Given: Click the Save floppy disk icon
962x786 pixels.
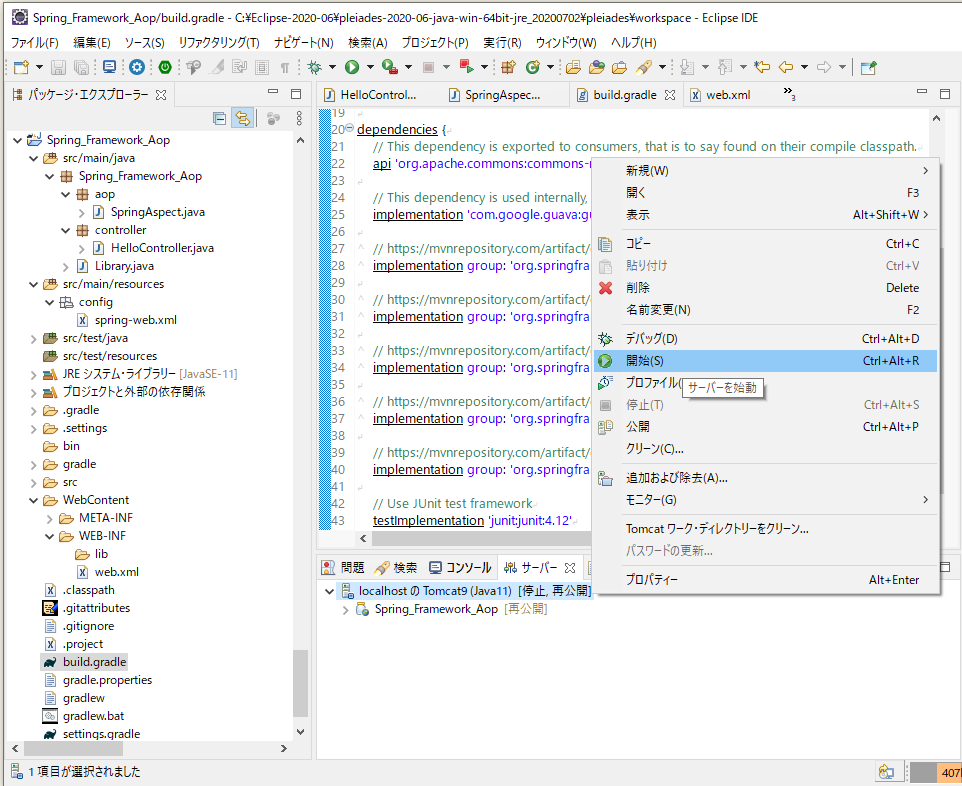Looking at the screenshot, I should (58, 67).
